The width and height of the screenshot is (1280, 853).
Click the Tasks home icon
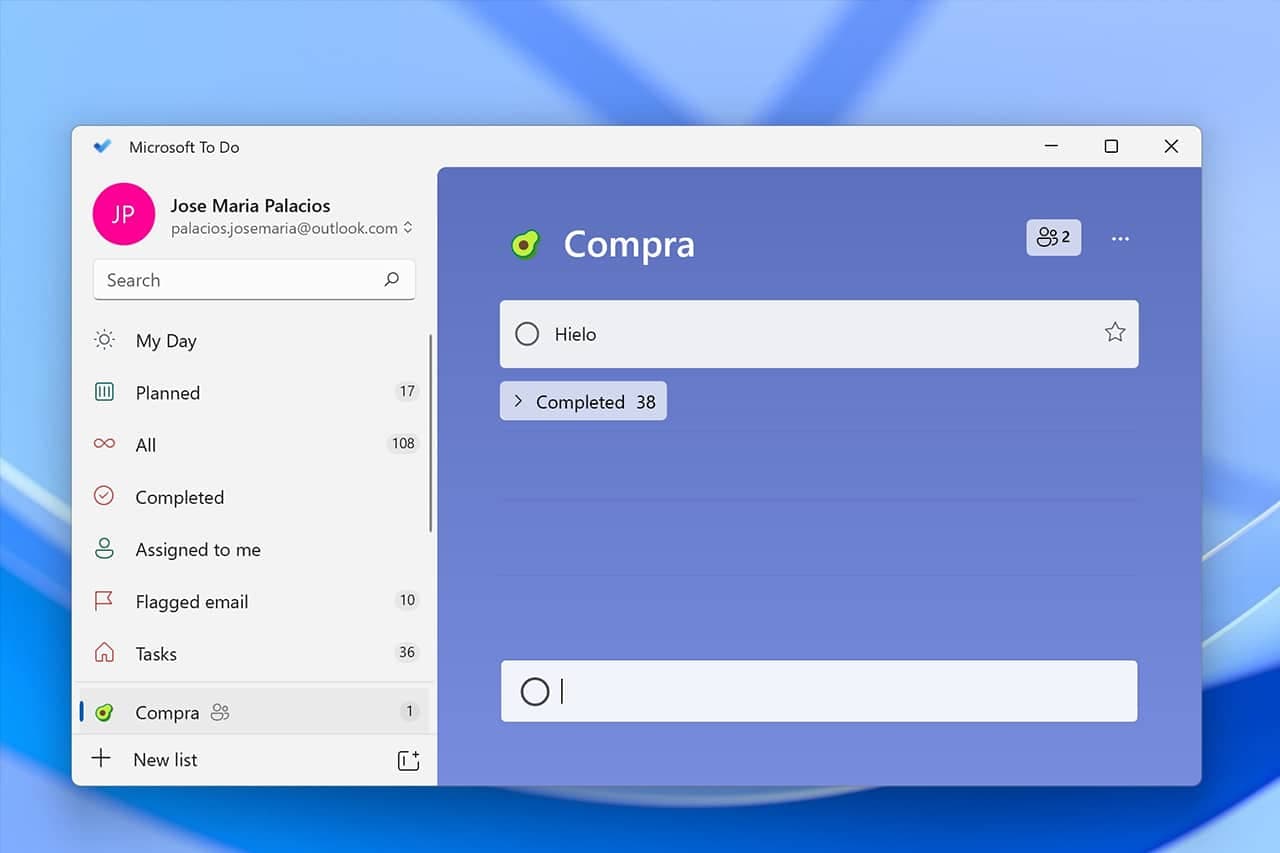(x=104, y=653)
